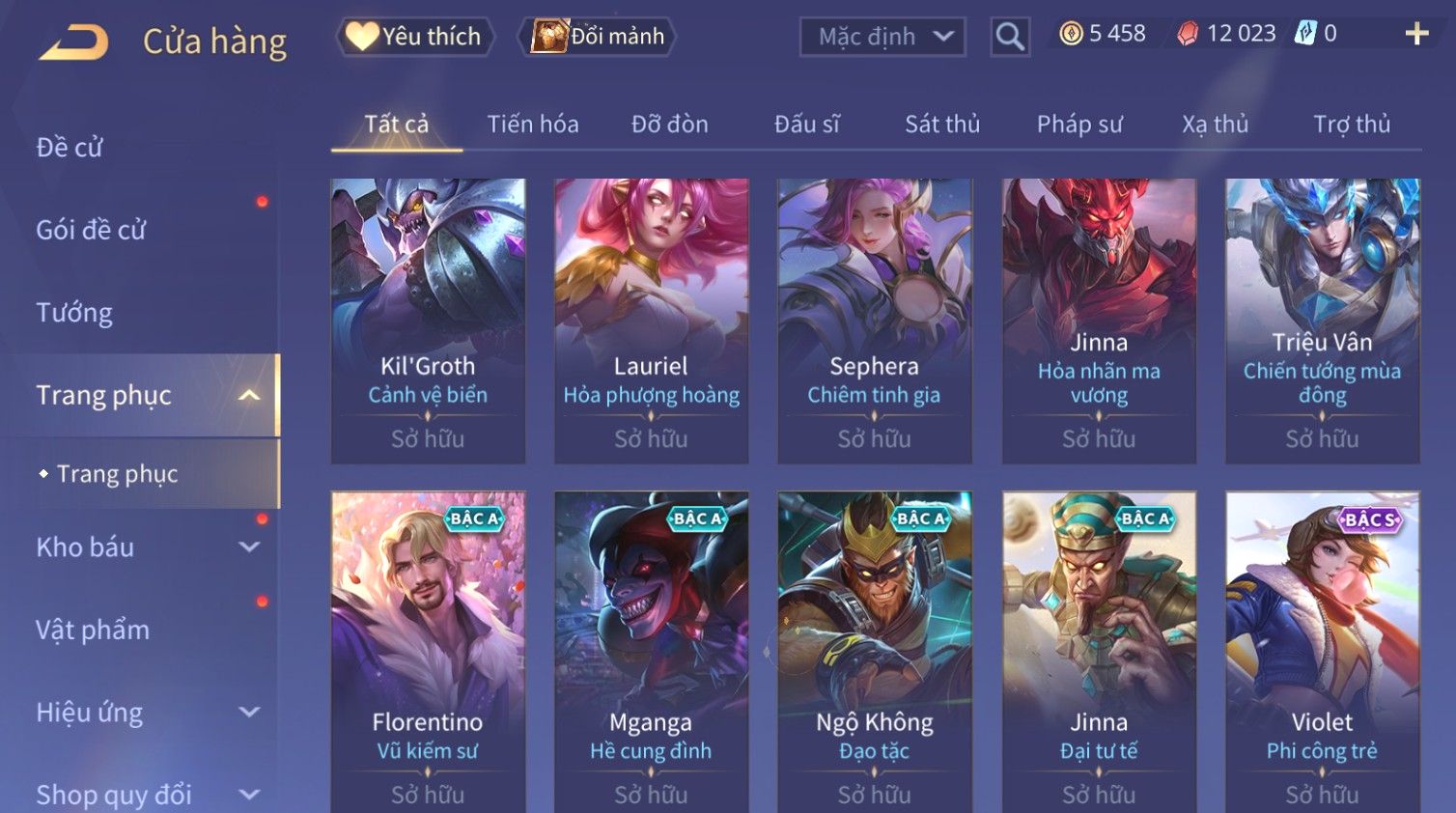
Task: Expand the Kho báu sidebar section
Action: point(249,547)
